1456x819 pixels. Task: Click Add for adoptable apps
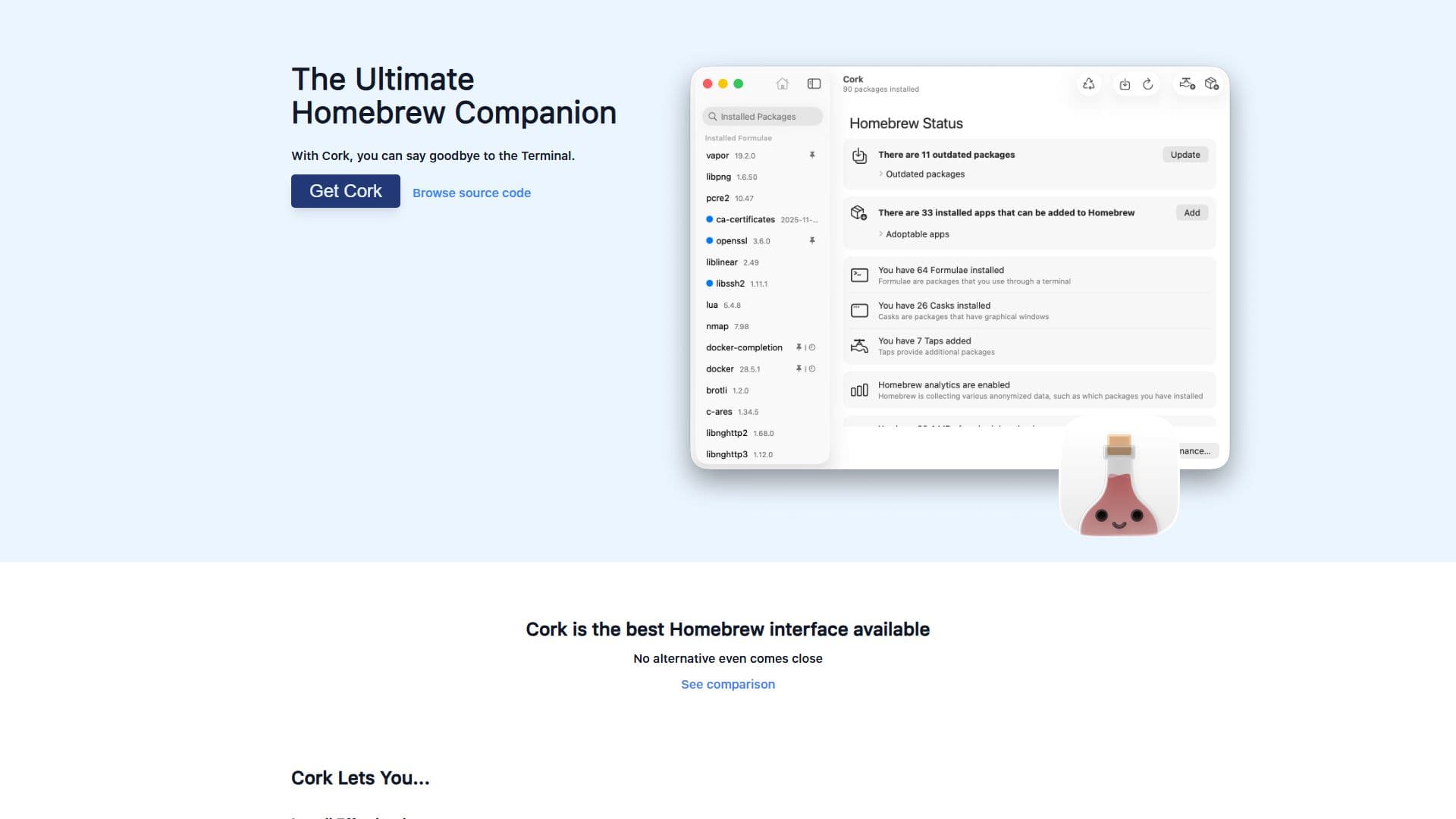1191,213
